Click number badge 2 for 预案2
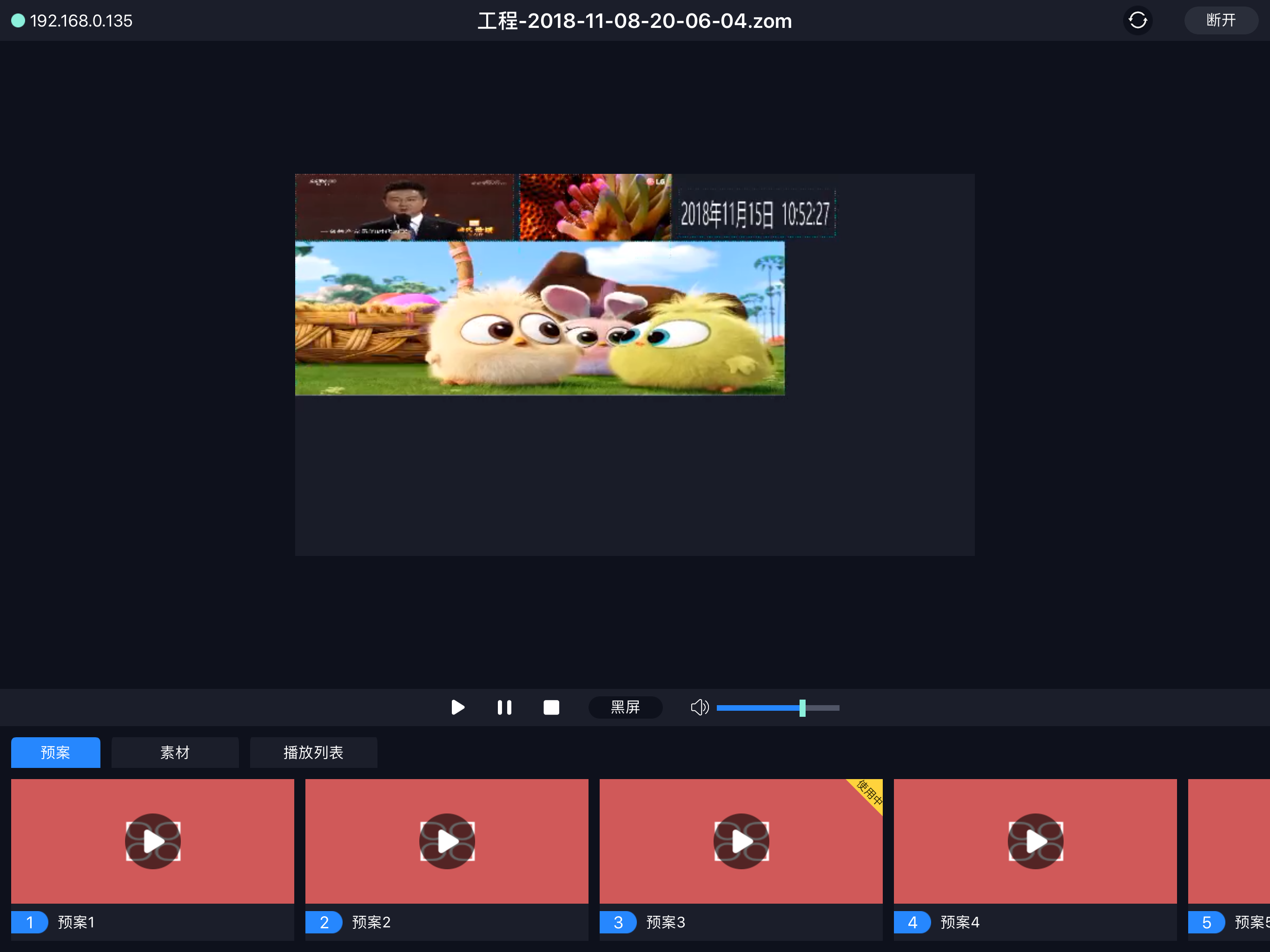Screen dimensions: 1270x952 [x=324, y=922]
